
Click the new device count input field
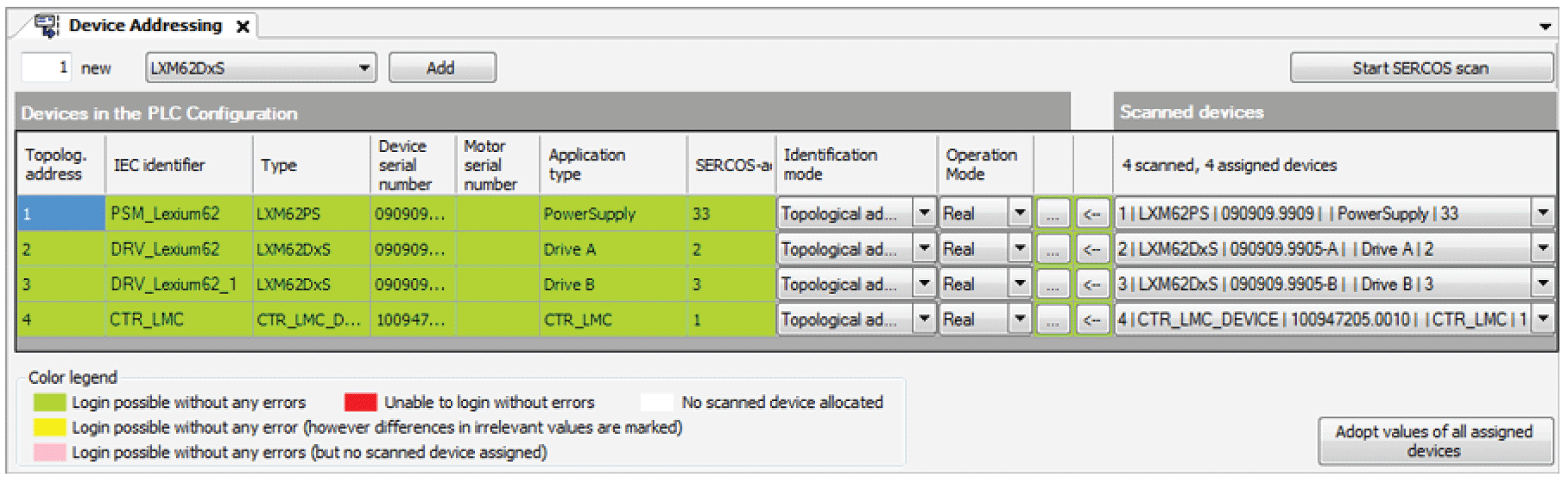tap(46, 67)
